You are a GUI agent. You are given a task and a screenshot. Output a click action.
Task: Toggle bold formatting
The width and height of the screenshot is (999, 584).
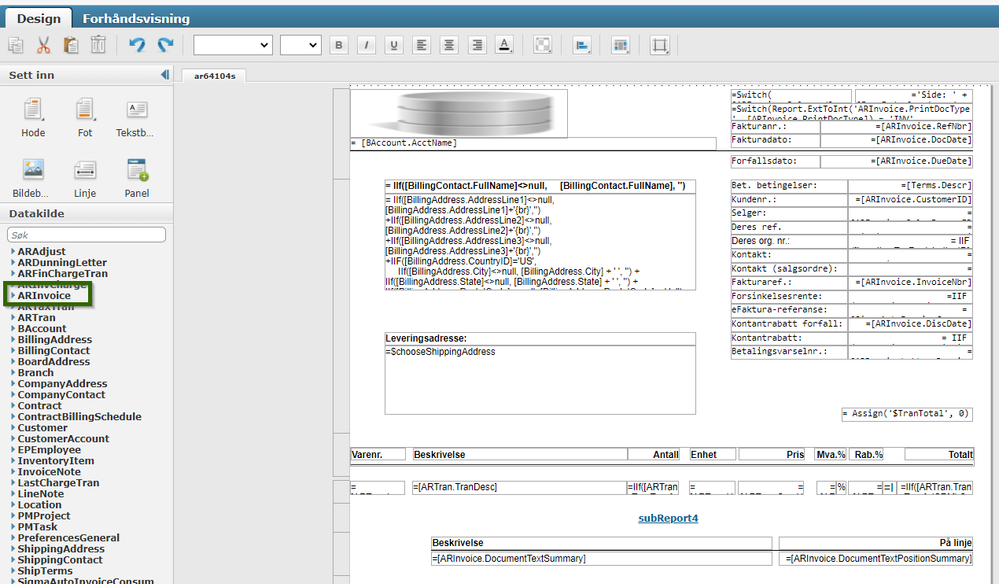pyautogui.click(x=339, y=45)
